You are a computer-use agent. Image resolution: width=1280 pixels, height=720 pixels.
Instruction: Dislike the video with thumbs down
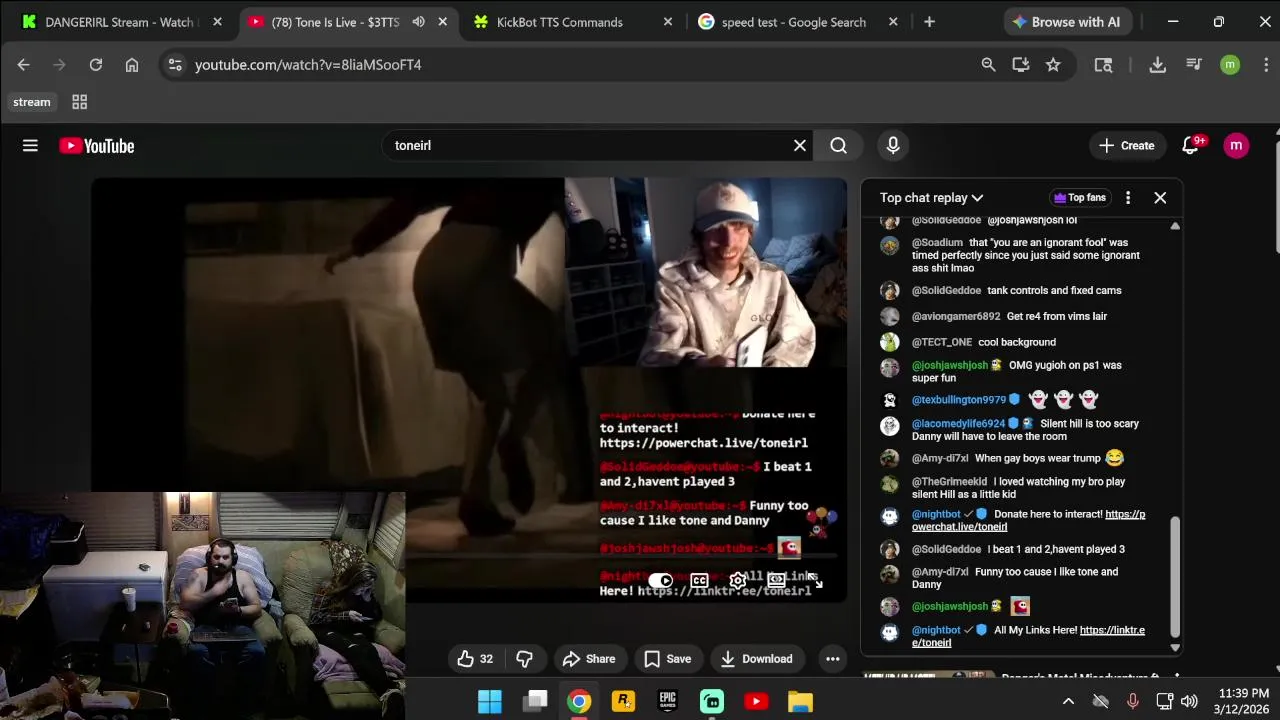pyautogui.click(x=524, y=659)
